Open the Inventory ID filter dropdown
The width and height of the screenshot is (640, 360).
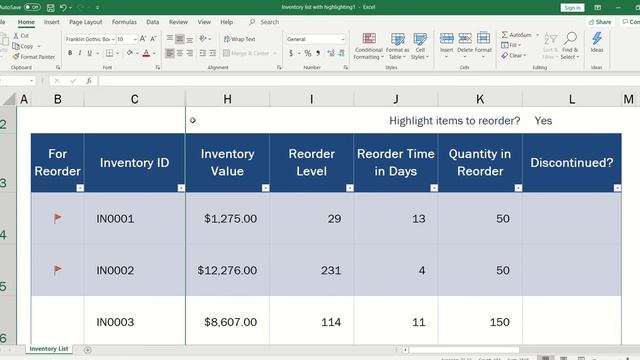pyautogui.click(x=181, y=188)
